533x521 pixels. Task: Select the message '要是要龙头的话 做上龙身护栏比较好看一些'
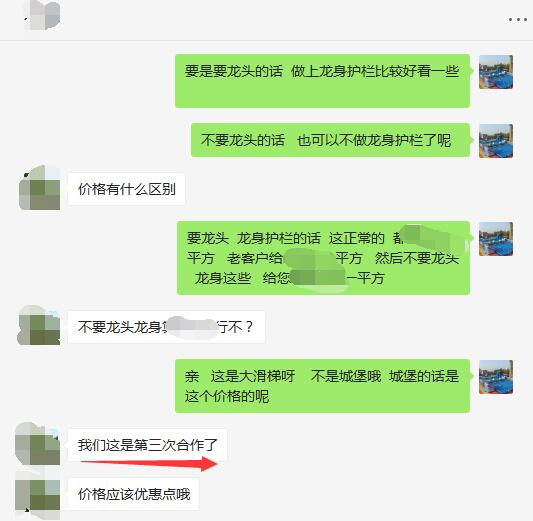point(323,81)
